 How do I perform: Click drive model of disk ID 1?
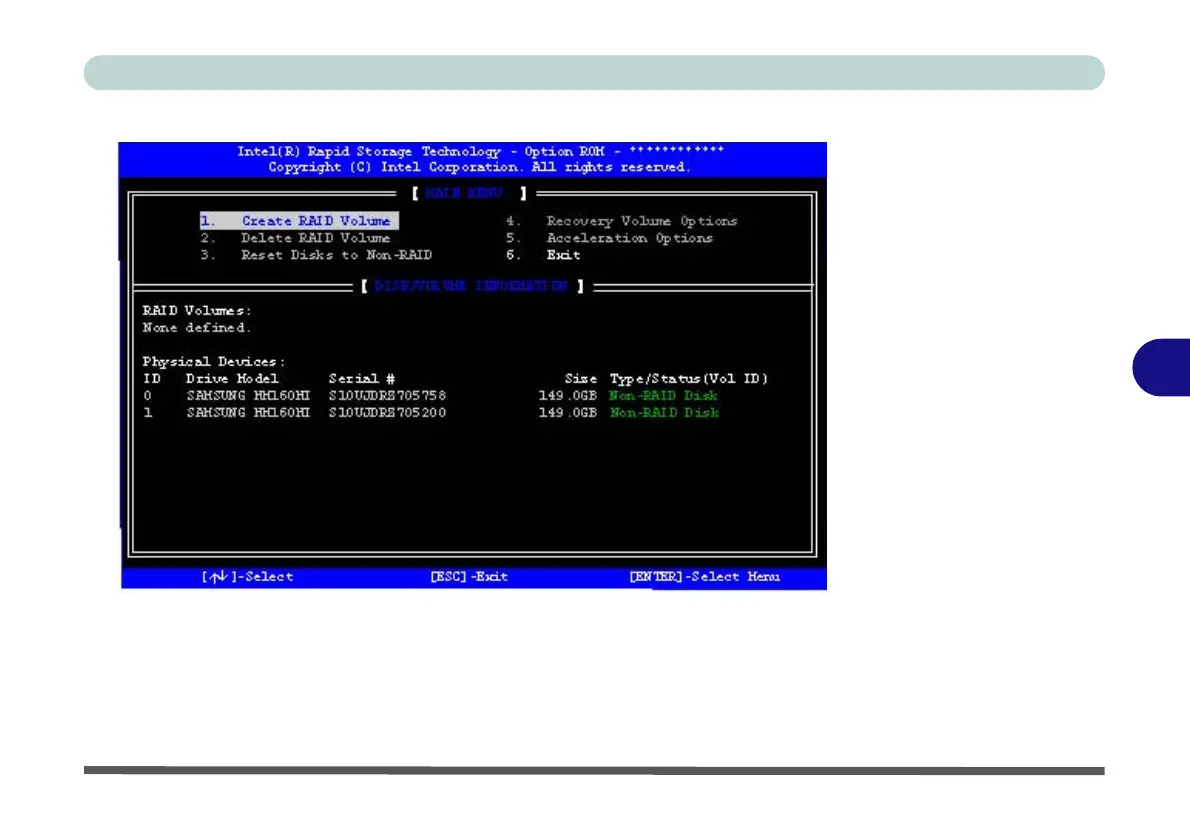coord(248,413)
